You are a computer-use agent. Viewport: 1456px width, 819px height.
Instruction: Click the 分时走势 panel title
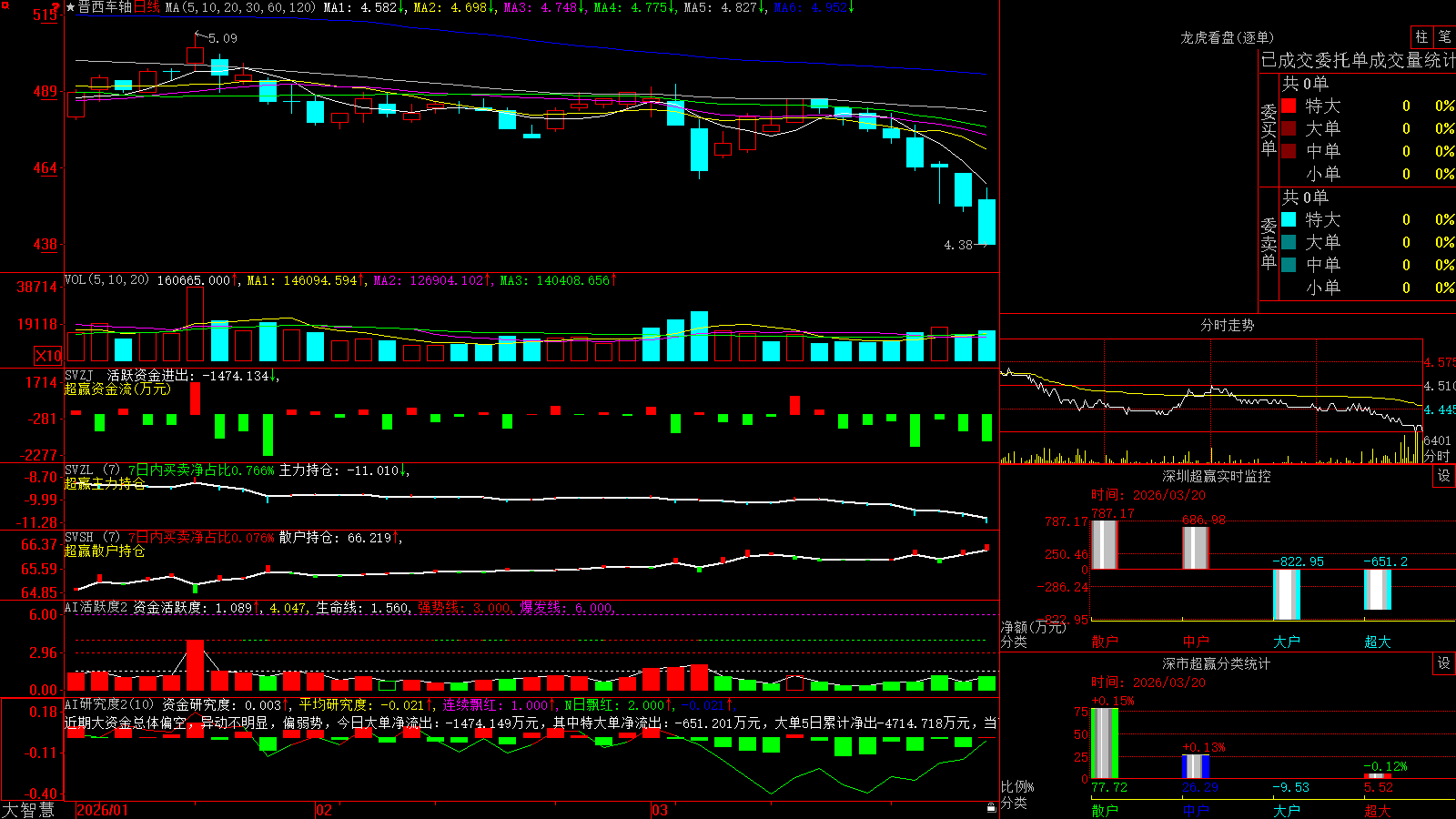pyautogui.click(x=1227, y=325)
